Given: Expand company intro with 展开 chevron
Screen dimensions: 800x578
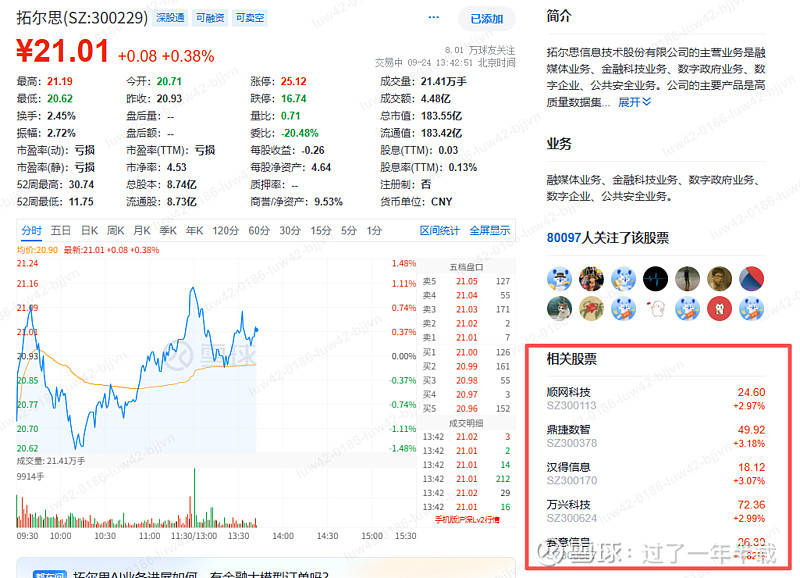Looking at the screenshot, I should coord(634,102).
